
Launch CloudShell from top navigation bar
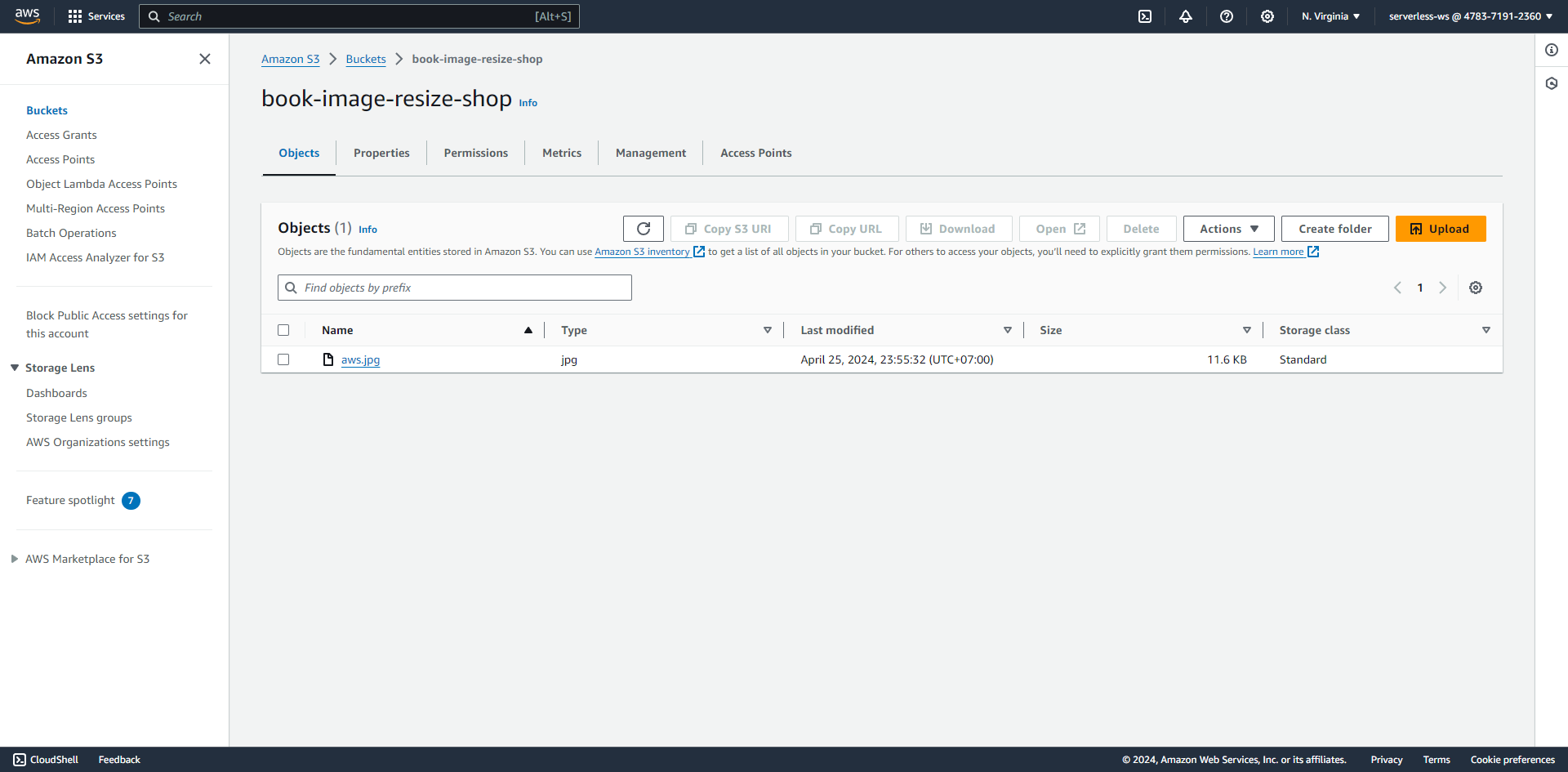pos(1145,16)
